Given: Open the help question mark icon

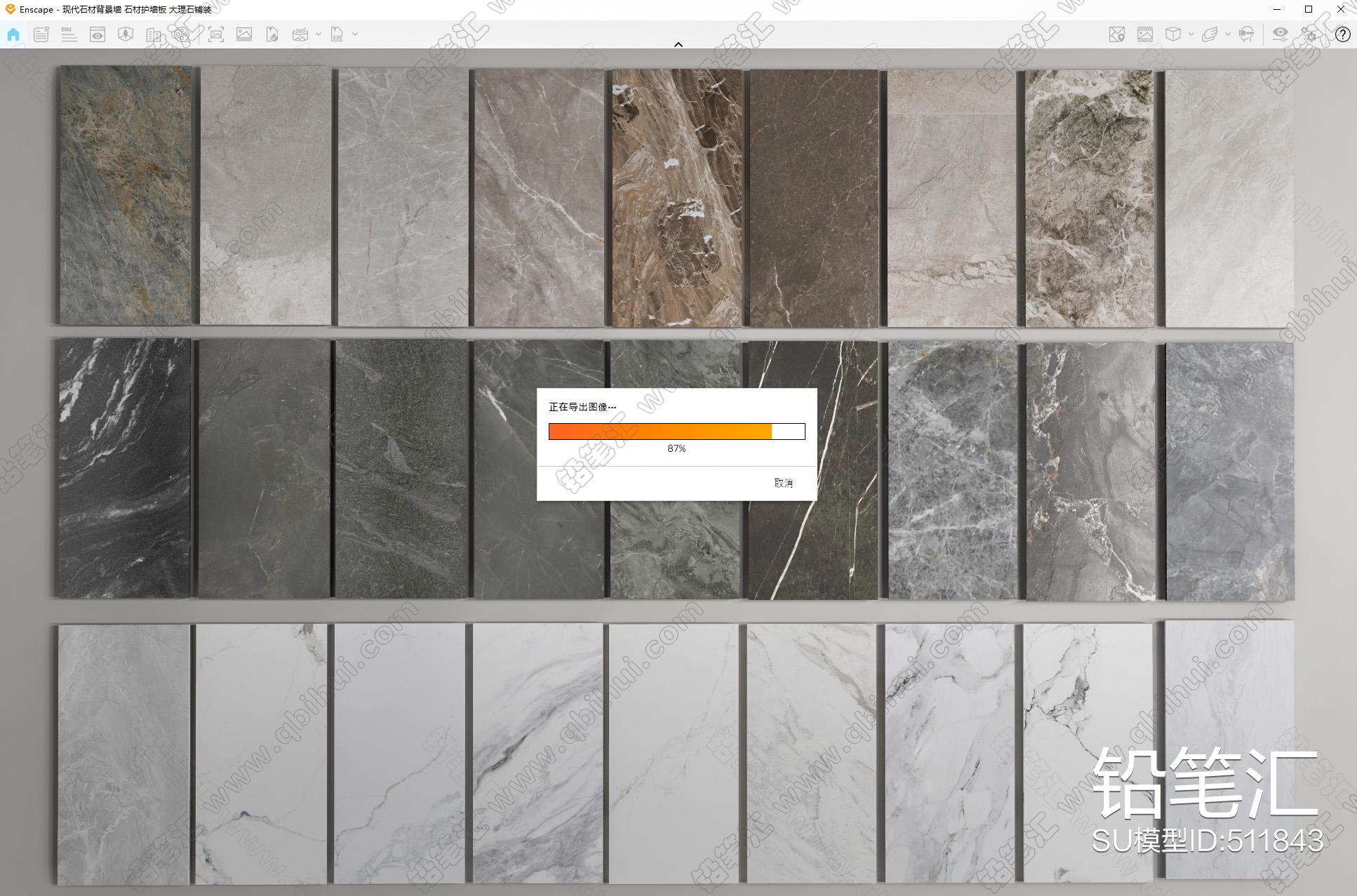Looking at the screenshot, I should pos(1342,34).
